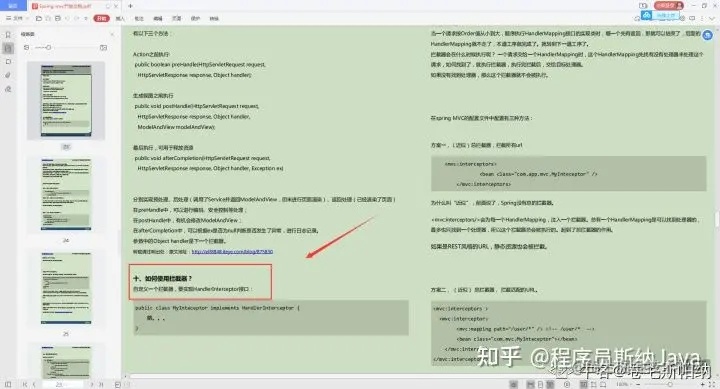Screen dimensions: 720x389
Task: Click the zoom in plus button
Action: tap(703, 384)
